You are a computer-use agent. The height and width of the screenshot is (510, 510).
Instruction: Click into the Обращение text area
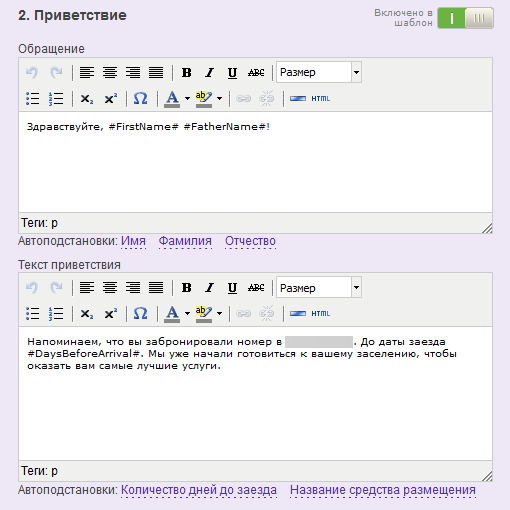pos(256,162)
